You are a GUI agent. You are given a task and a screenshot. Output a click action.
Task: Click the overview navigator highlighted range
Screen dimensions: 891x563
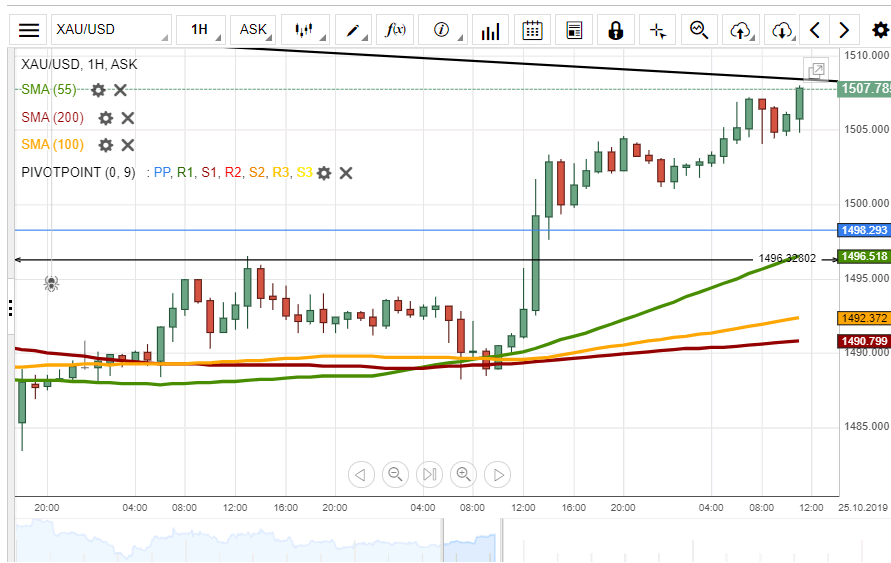point(471,541)
